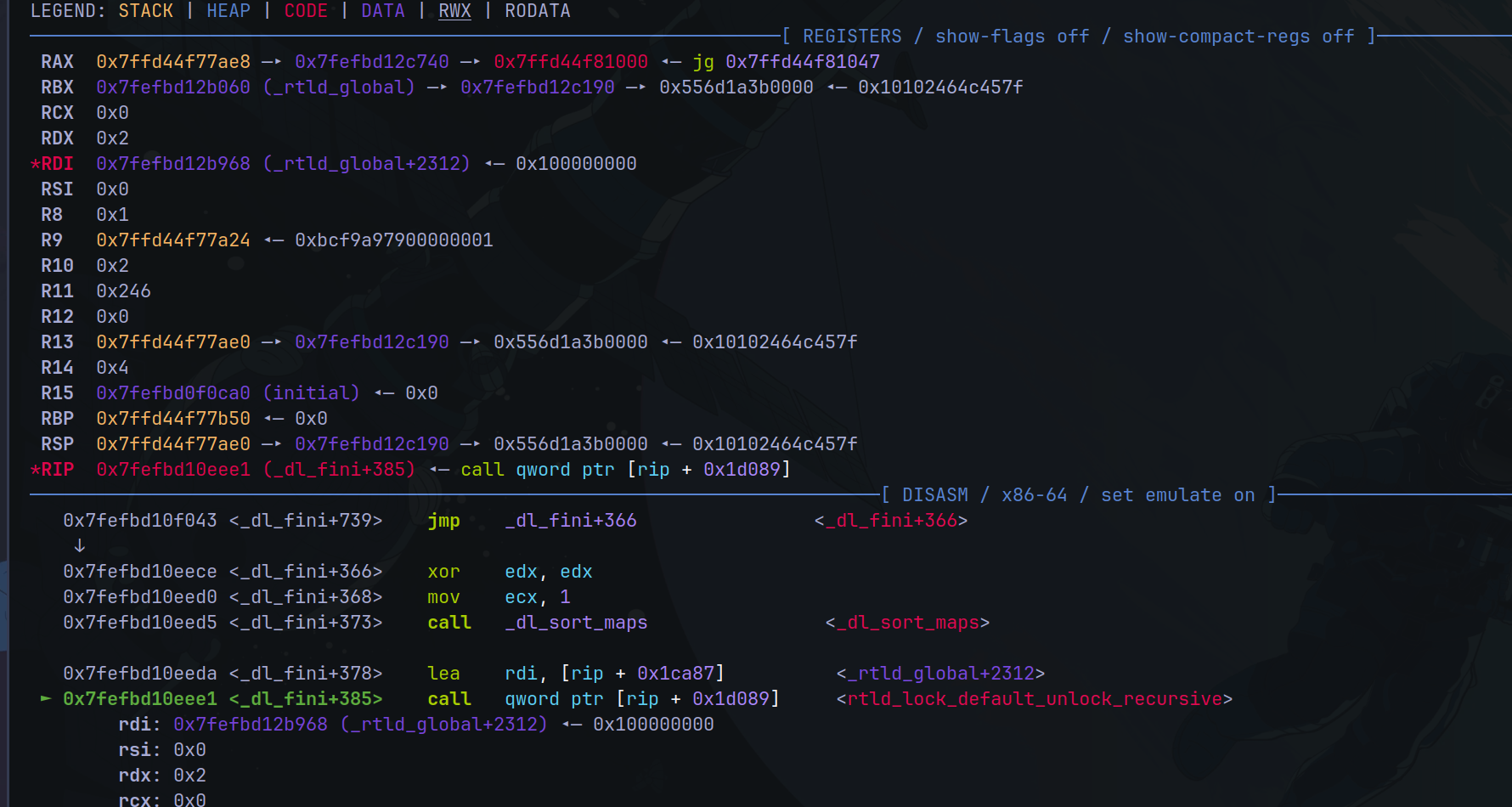Image resolution: width=1512 pixels, height=807 pixels.
Task: Click RBP value 0x7ffd44f77b50
Action: [x=173, y=419]
